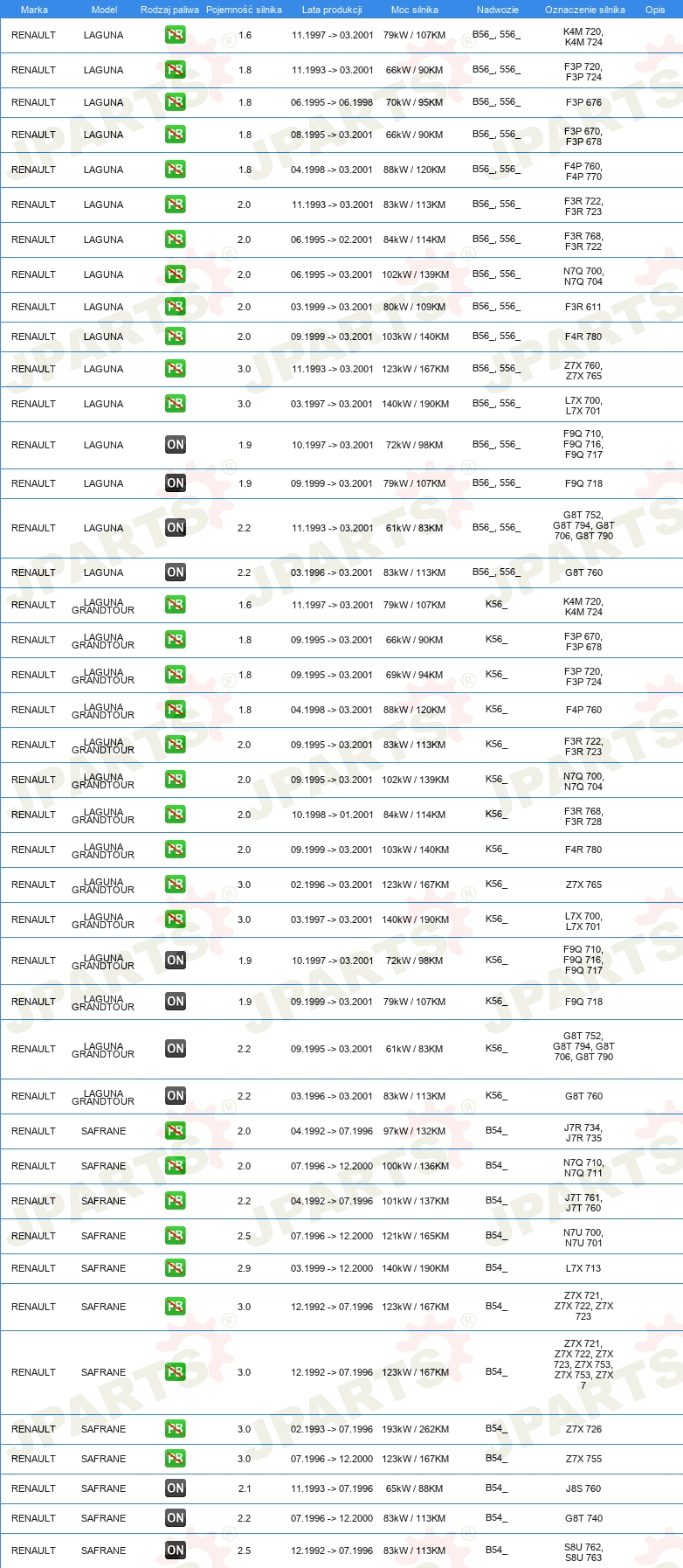The height and width of the screenshot is (1568, 683).
Task: Click production dates 02.1993 -> 07.1996
Action: [x=332, y=1429]
